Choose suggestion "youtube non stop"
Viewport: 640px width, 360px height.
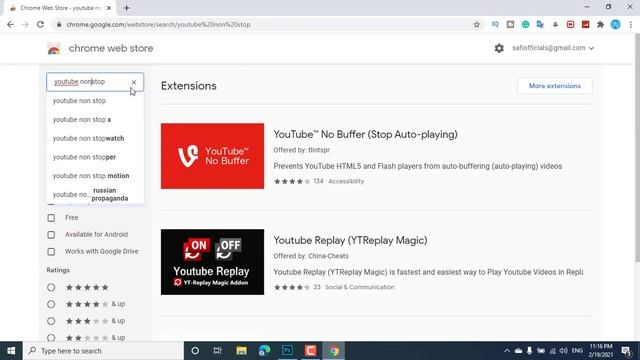click(x=95, y=101)
